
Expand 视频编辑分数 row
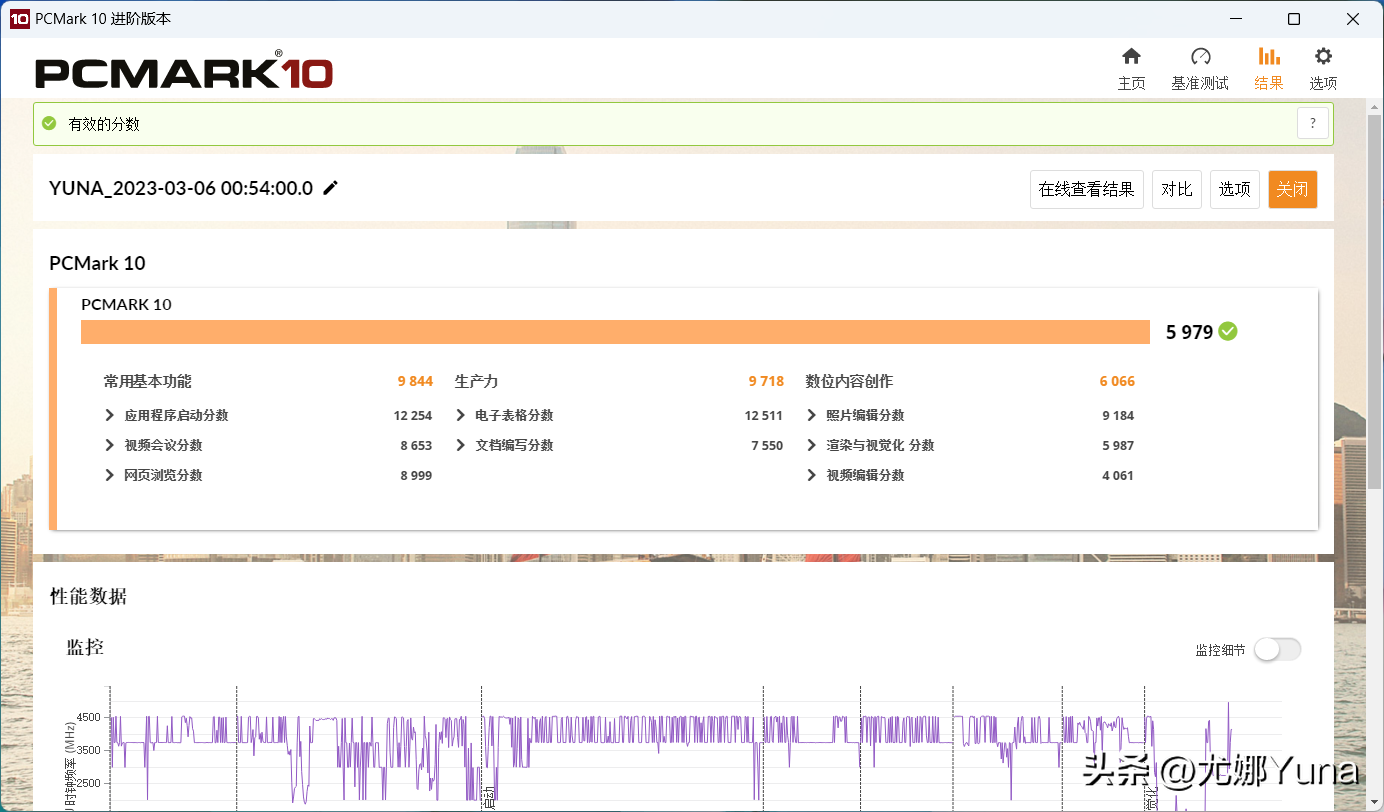click(812, 475)
